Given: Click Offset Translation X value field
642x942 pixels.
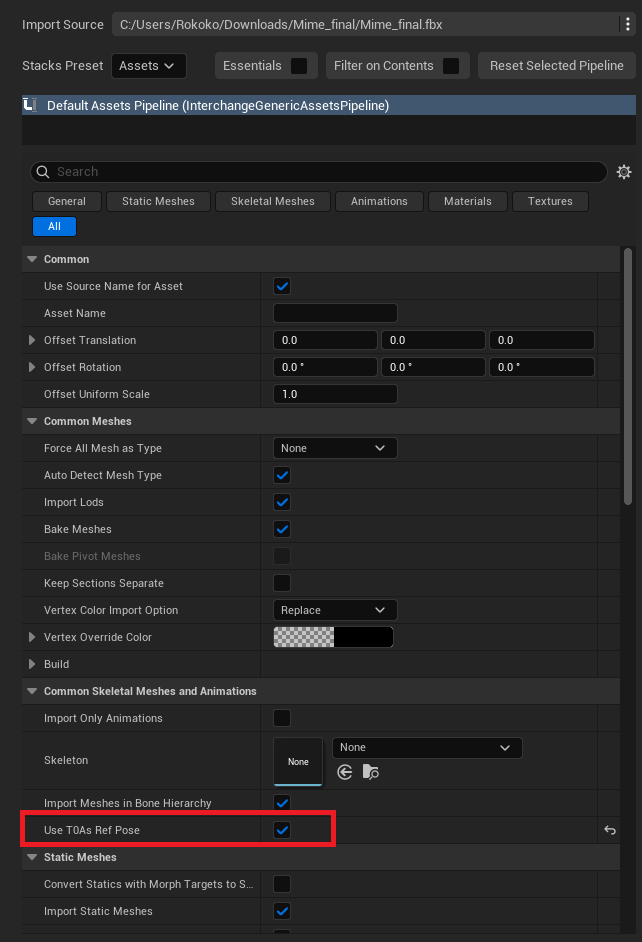Looking at the screenshot, I should pyautogui.click(x=325, y=340).
